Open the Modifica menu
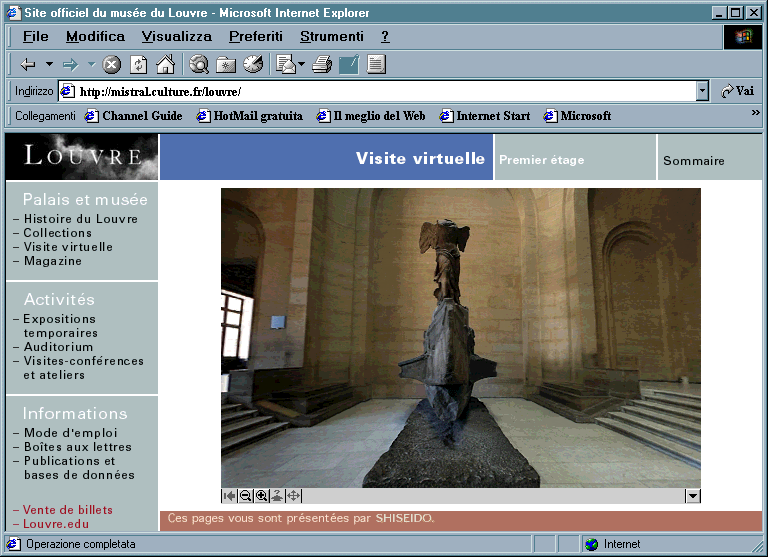The image size is (768, 557). click(x=96, y=36)
